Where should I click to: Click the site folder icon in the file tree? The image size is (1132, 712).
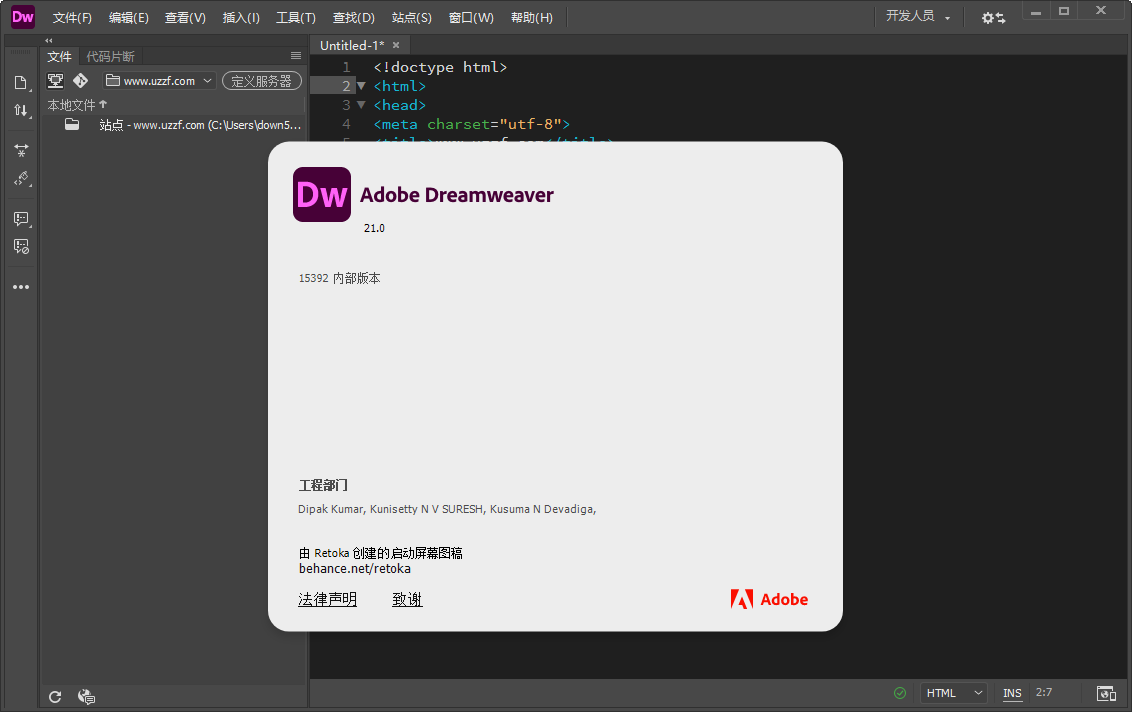click(72, 125)
